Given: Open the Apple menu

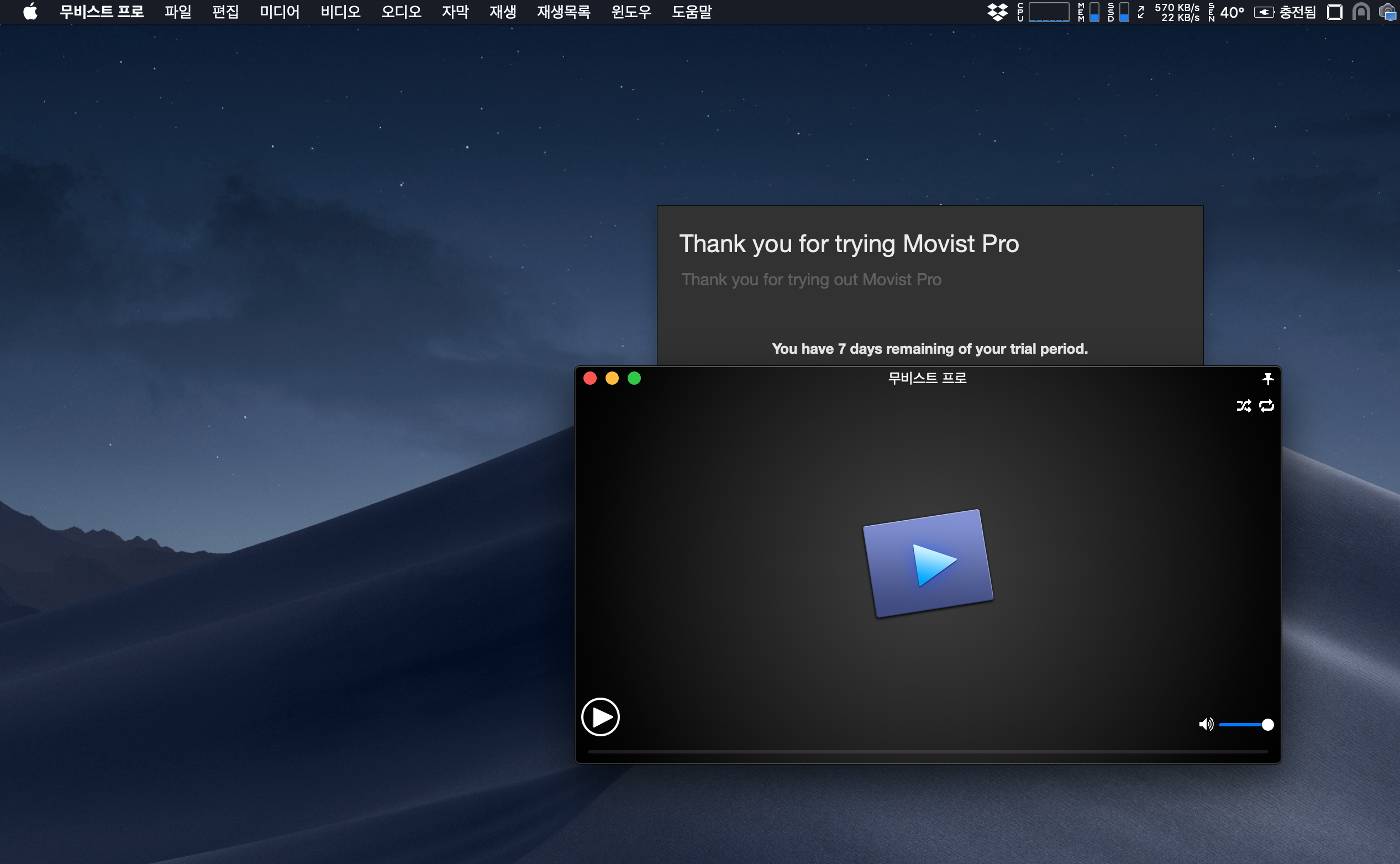Looking at the screenshot, I should 30,12.
